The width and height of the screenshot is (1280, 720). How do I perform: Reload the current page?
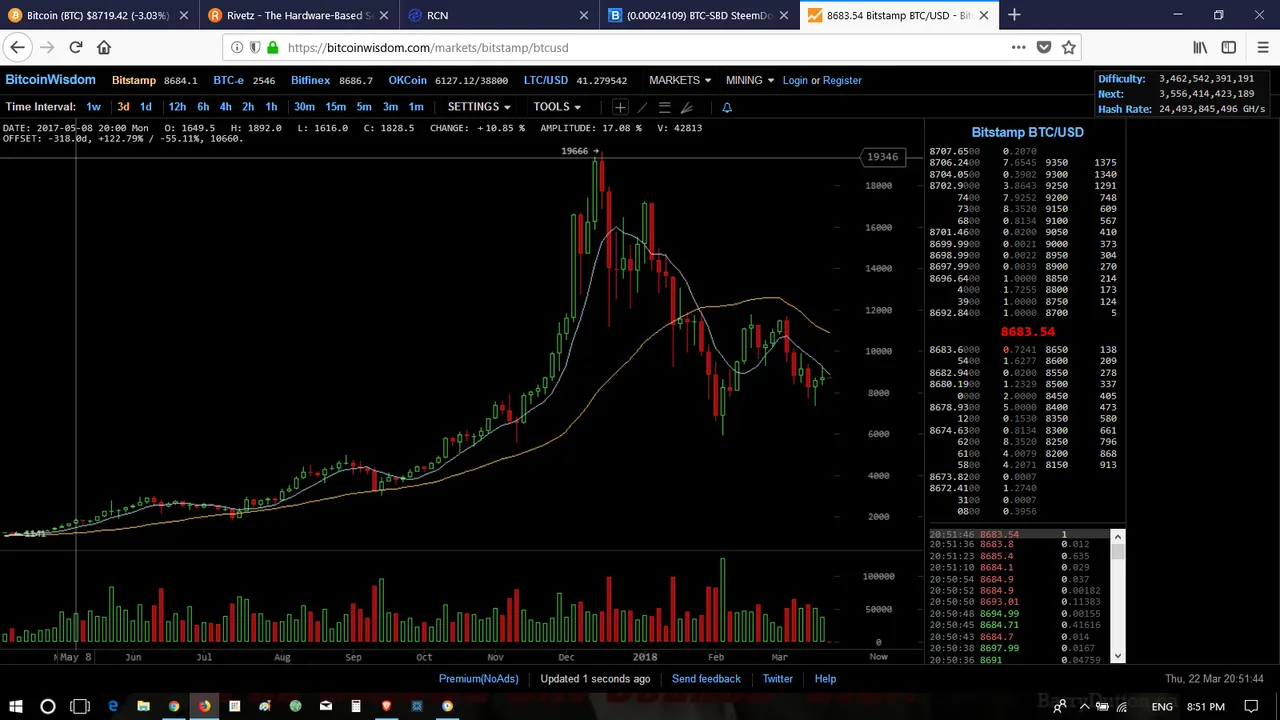pos(76,47)
